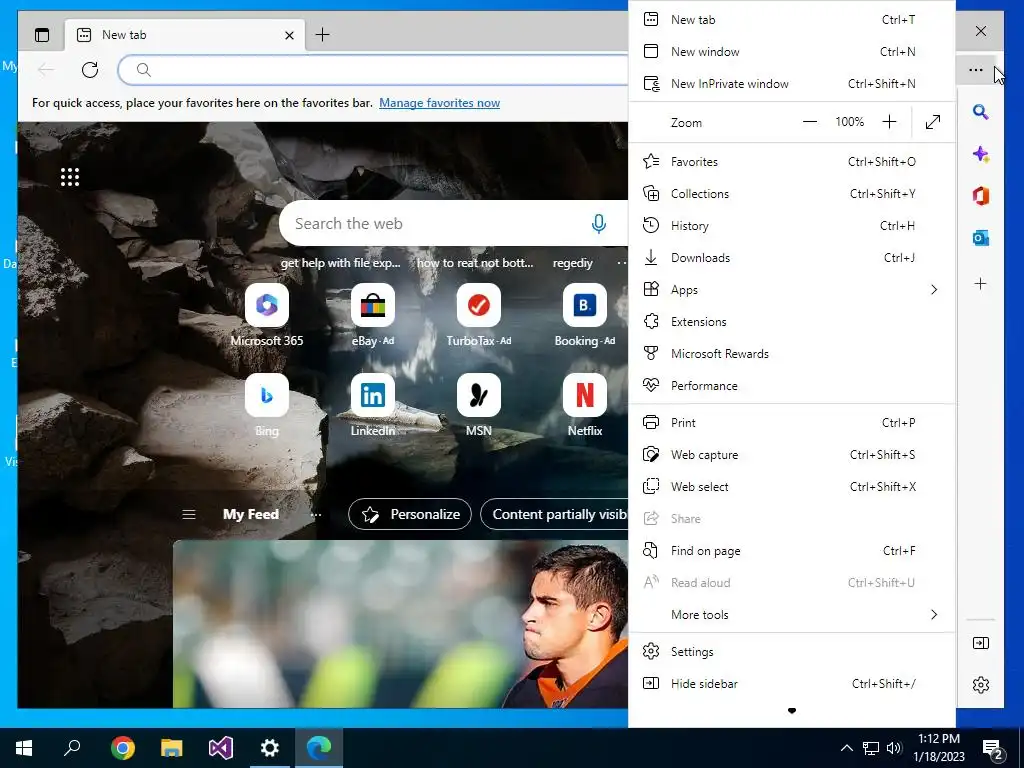The height and width of the screenshot is (768, 1024).
Task: Open the Windows Start button
Action: [x=24, y=748]
